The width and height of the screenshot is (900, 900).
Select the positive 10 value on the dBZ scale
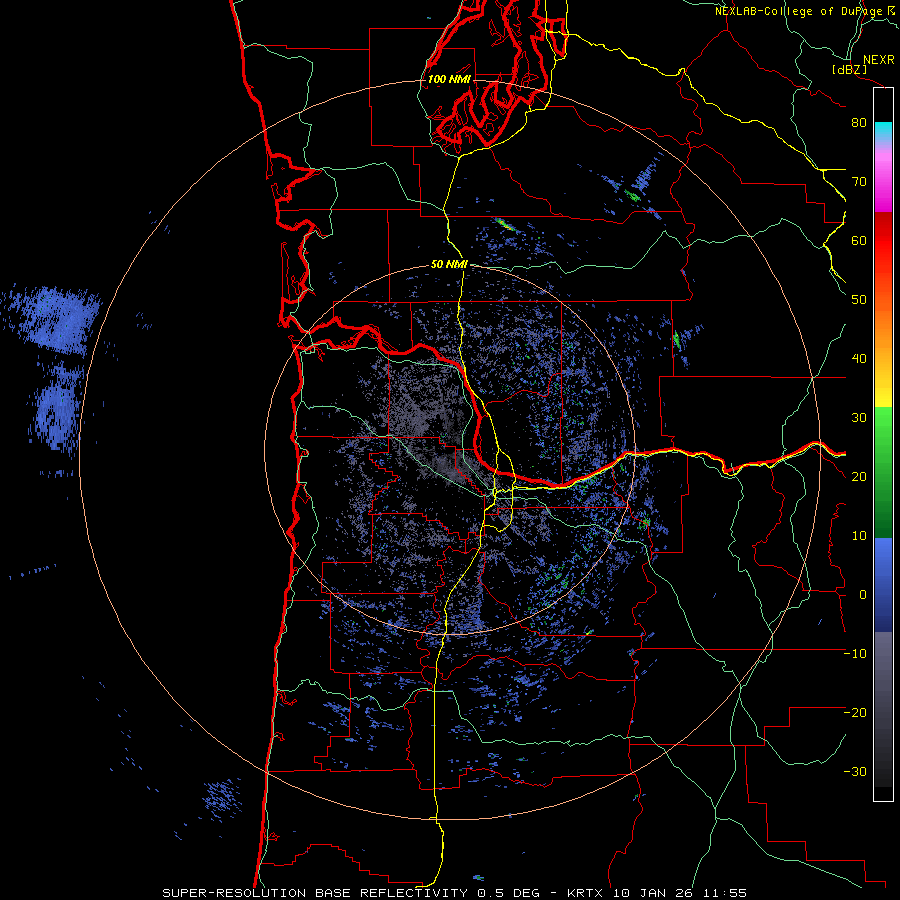tap(859, 536)
